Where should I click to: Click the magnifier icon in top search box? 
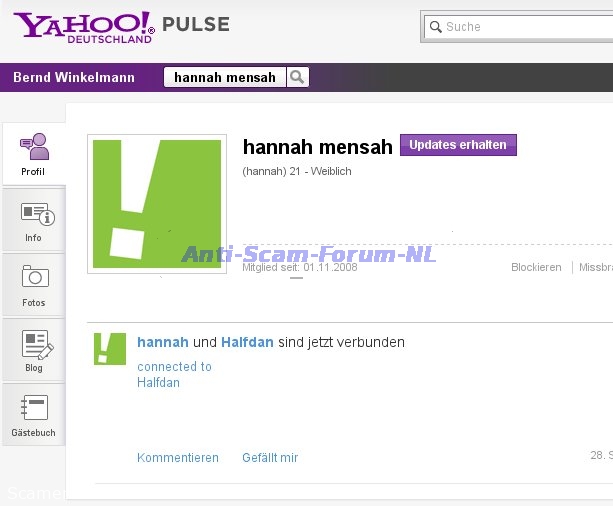[x=435, y=27]
